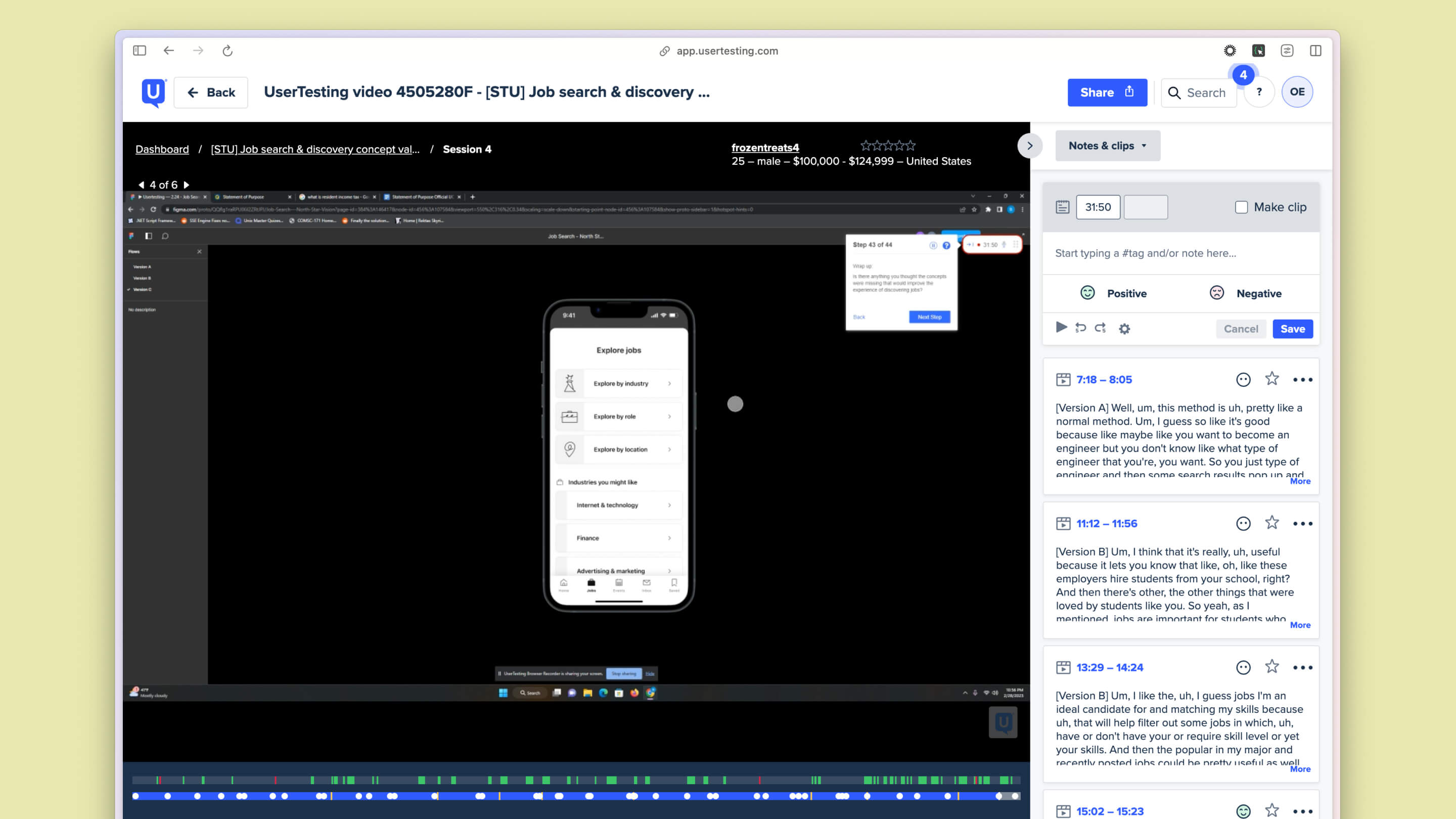The height and width of the screenshot is (819, 1456).
Task: Skip back 5 seconds icon
Action: (x=1081, y=328)
